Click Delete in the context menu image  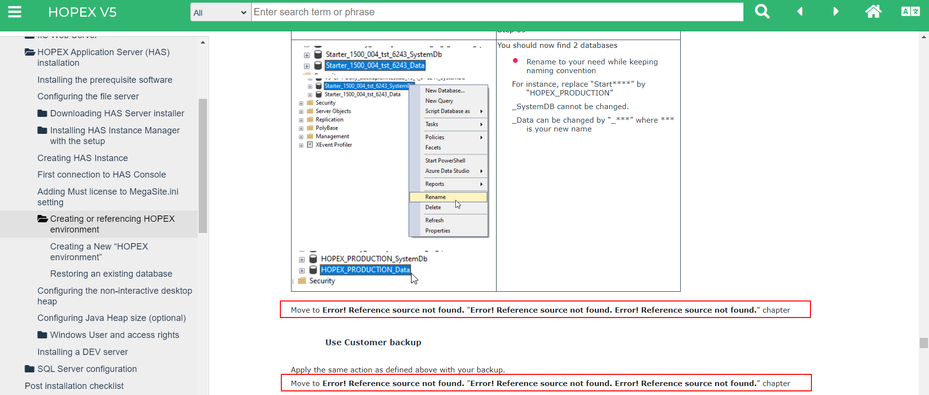pos(433,207)
